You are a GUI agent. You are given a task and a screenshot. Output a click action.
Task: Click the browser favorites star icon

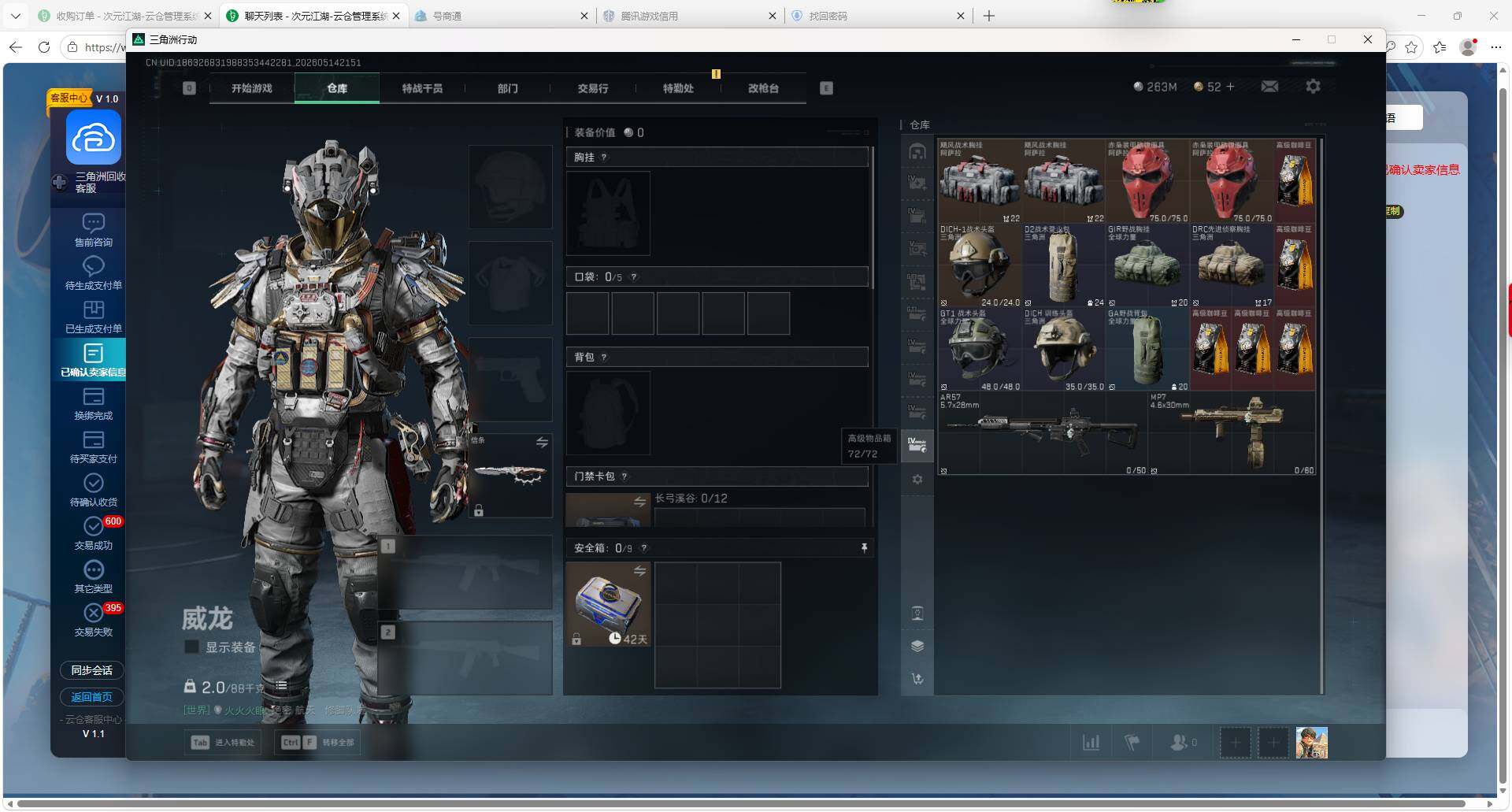tap(1411, 47)
